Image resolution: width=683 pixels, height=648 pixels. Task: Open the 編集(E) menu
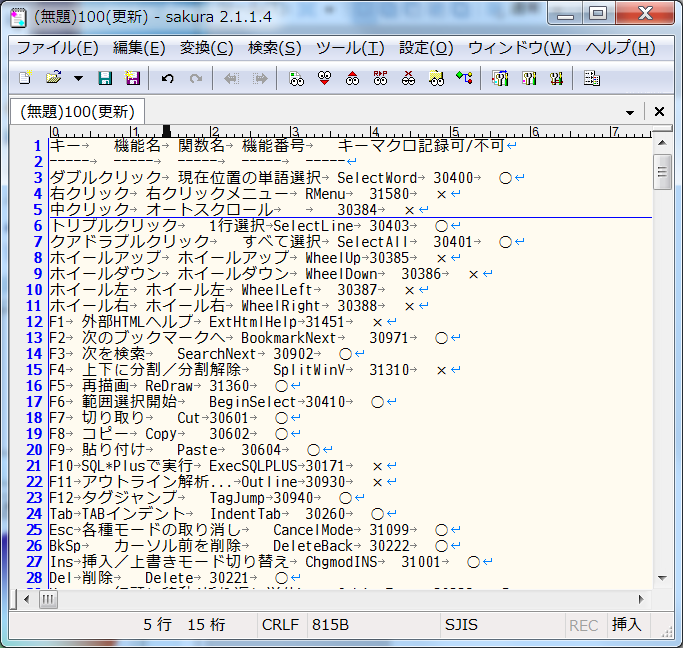click(139, 48)
